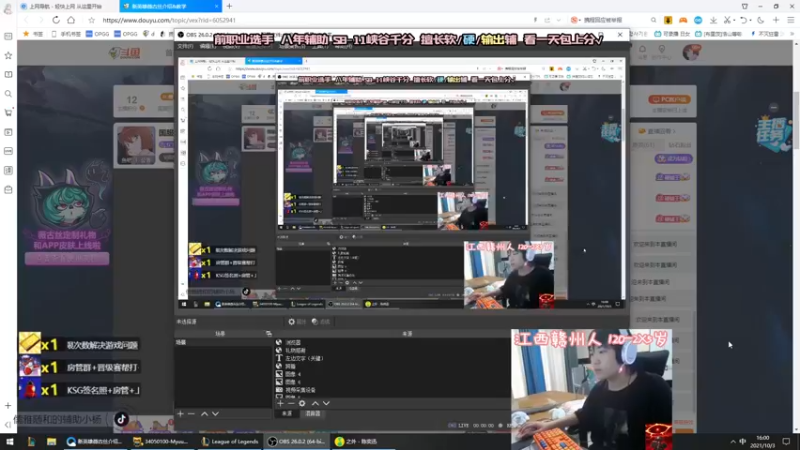Open the sidebar favorites star icon
Viewport: 800px width, 450px height.
click(x=8, y=55)
